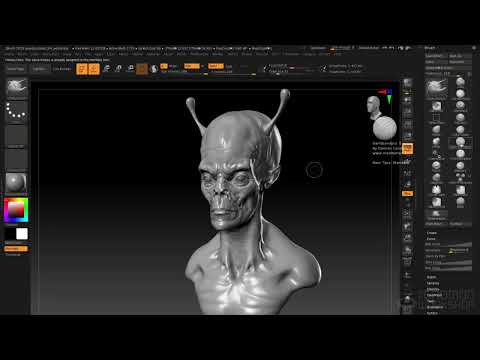The image size is (480, 360).
Task: Click the AAHalf icon on right shelf
Action: [x=407, y=135]
